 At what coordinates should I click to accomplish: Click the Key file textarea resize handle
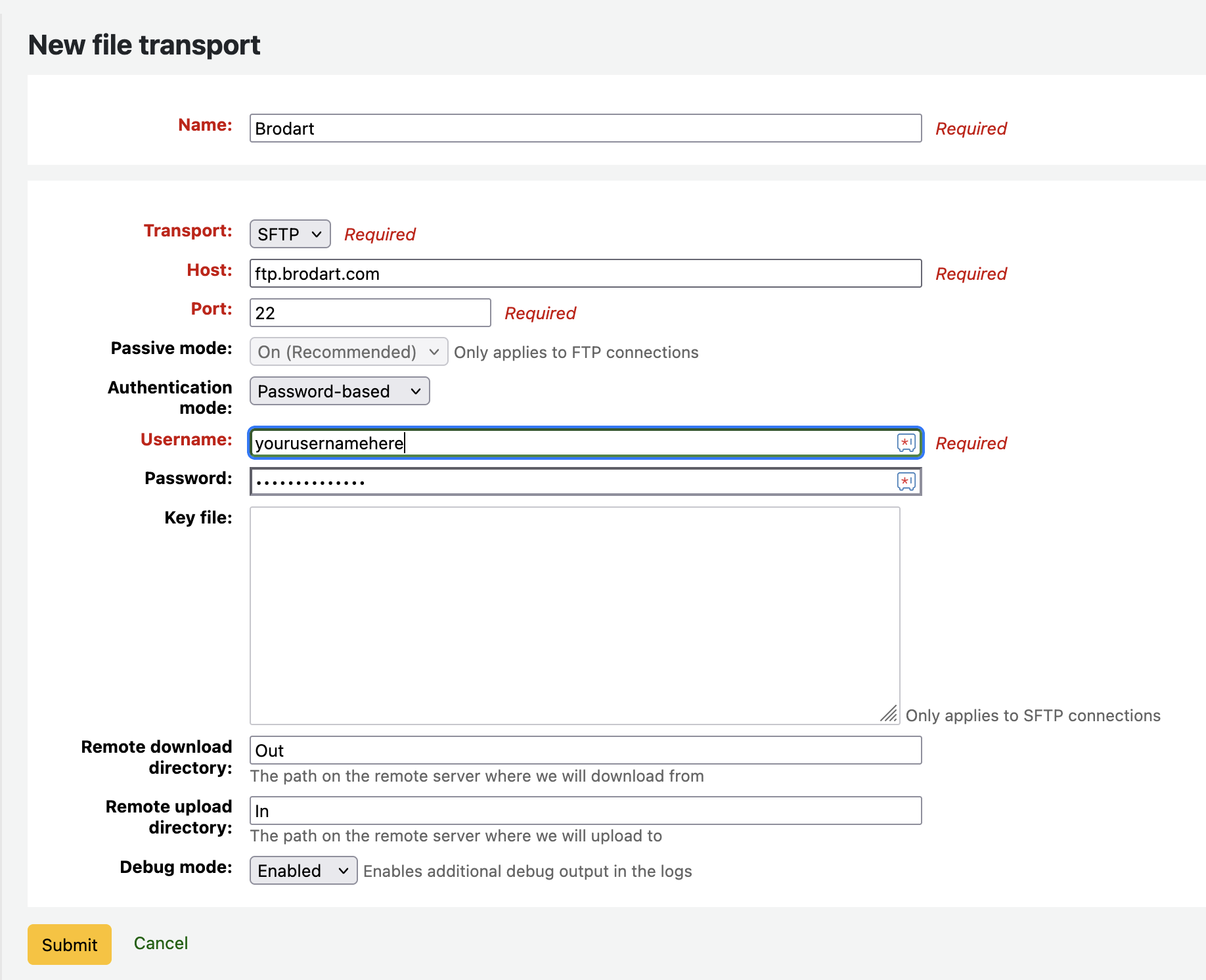(889, 714)
